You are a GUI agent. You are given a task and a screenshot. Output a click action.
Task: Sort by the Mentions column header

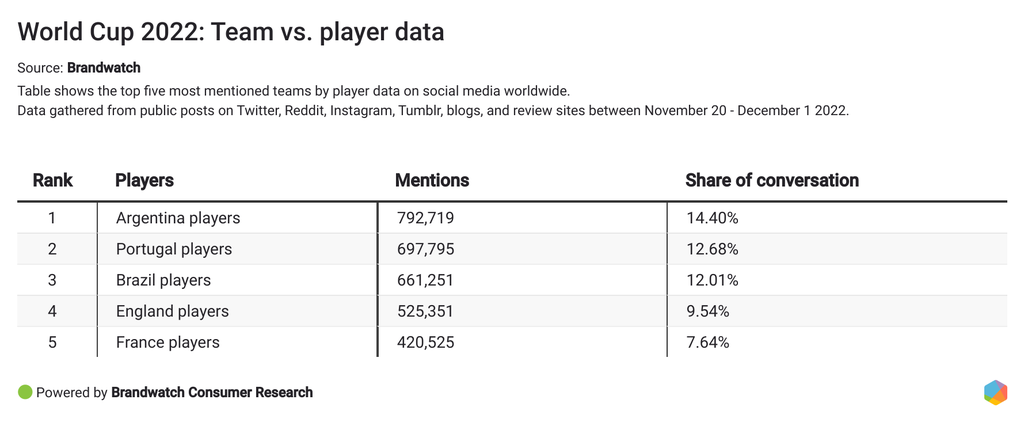[x=432, y=181]
